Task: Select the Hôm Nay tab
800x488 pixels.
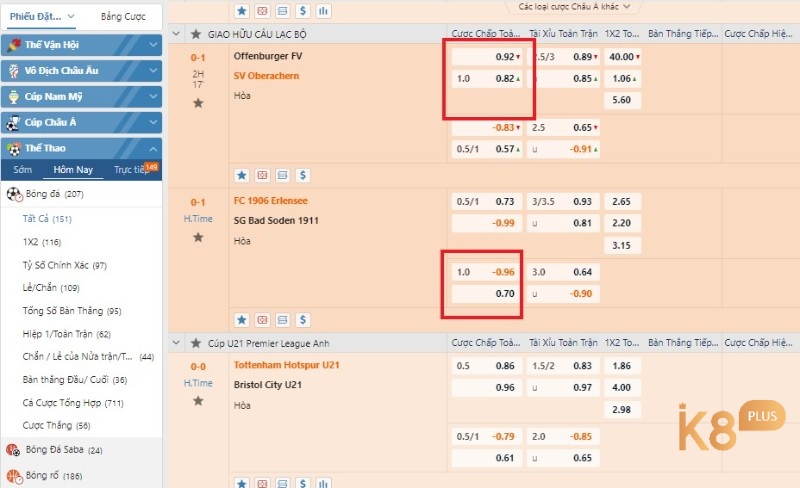Action: (73, 170)
